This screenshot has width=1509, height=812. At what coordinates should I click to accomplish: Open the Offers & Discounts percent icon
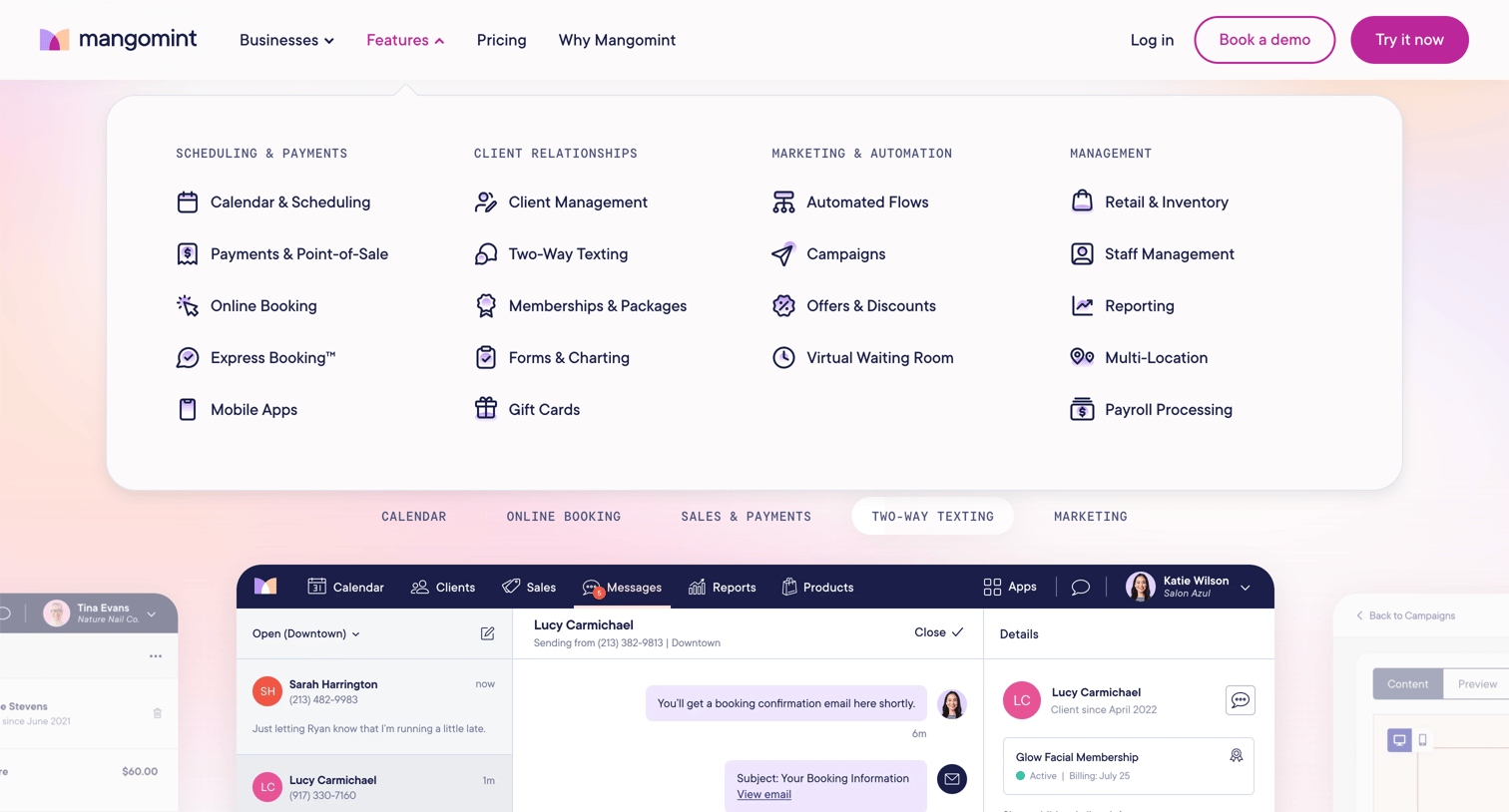pos(783,306)
